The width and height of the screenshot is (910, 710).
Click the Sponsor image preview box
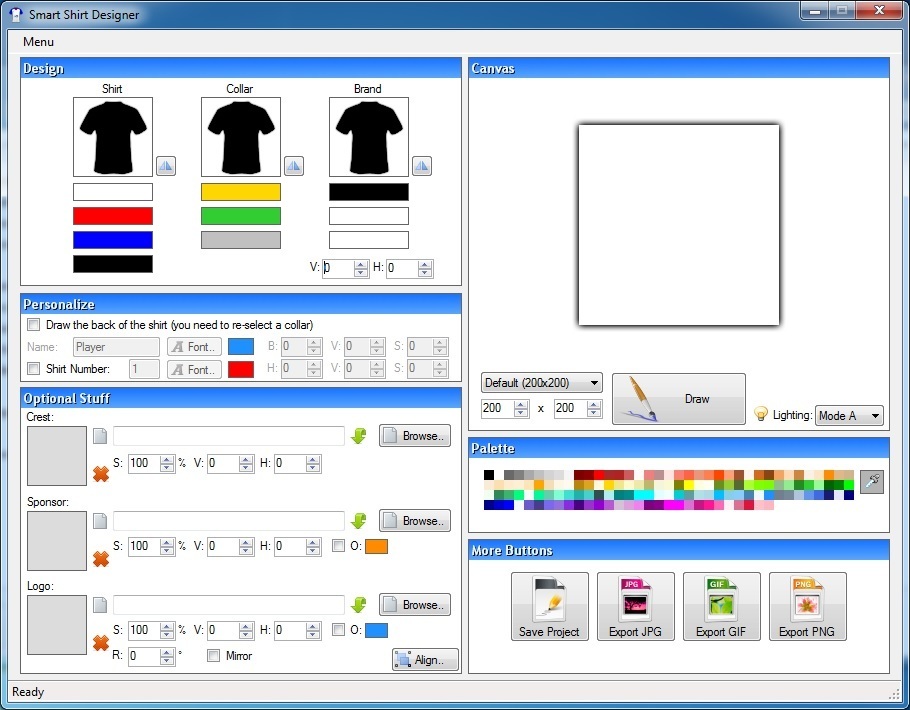57,541
